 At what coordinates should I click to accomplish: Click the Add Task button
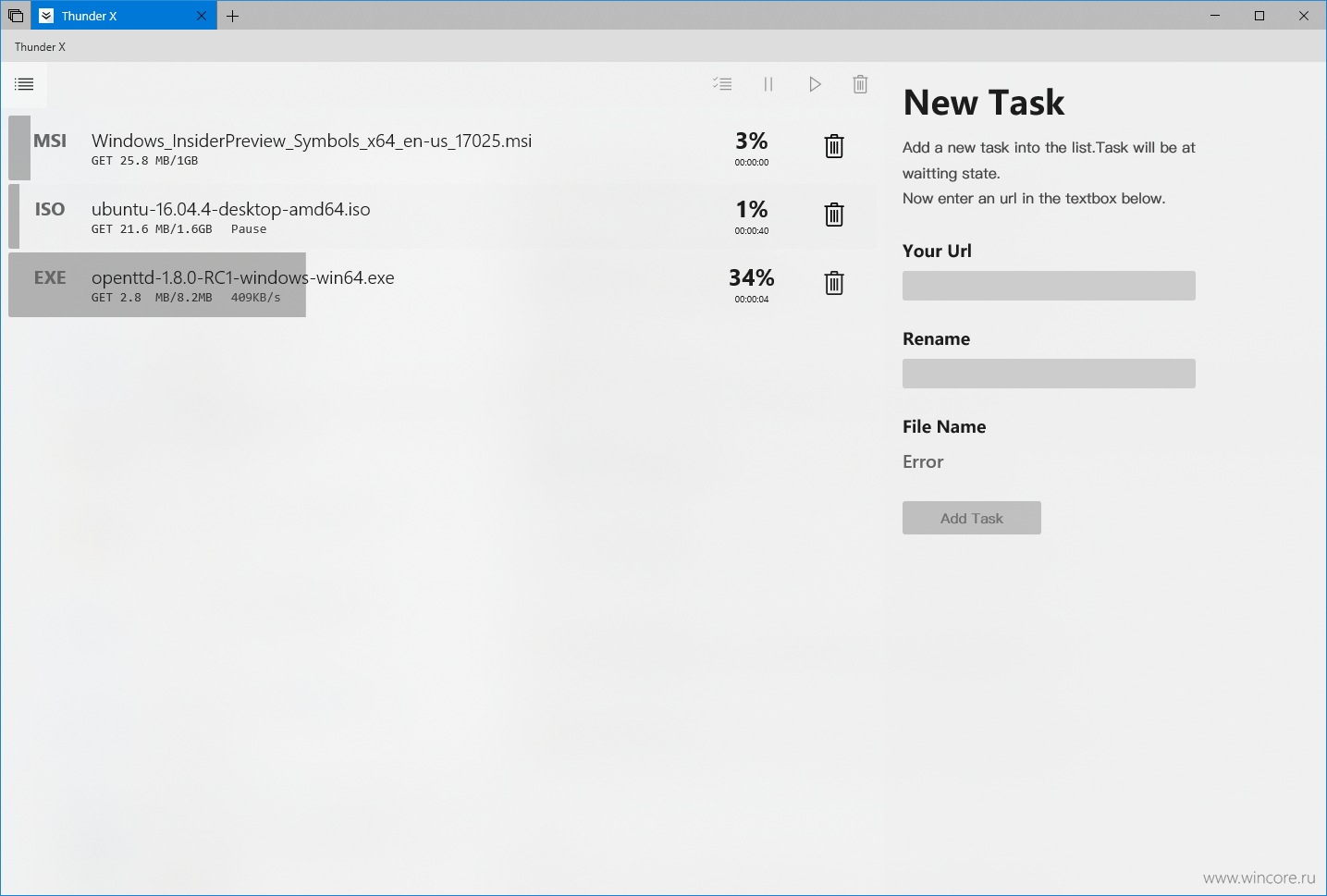(x=972, y=518)
